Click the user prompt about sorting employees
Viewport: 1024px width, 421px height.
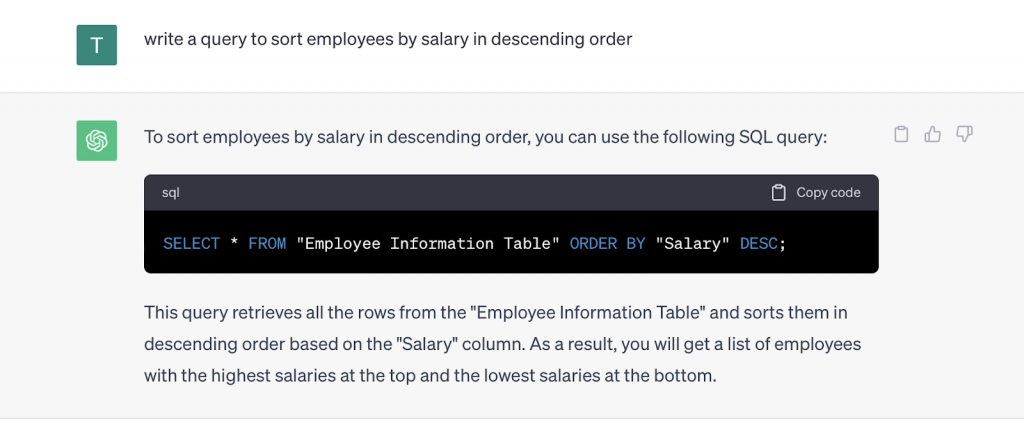click(388, 39)
